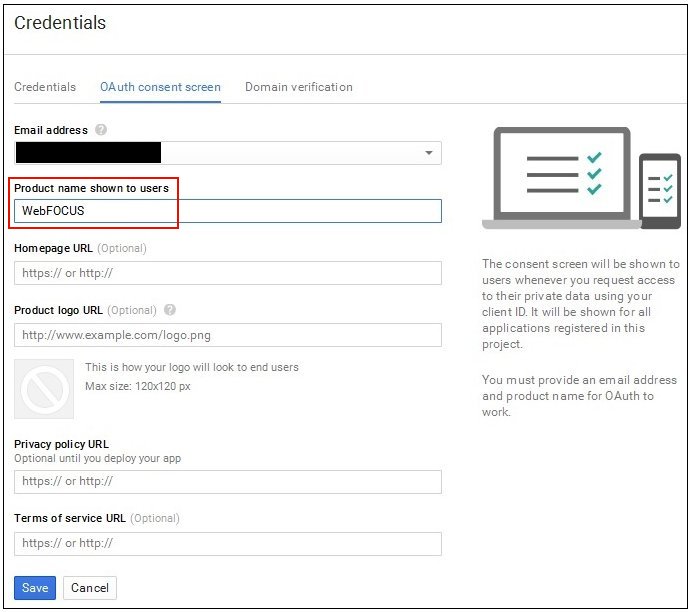The height and width of the screenshot is (612, 690).
Task: Save the consent screen settings
Action: pos(35,588)
